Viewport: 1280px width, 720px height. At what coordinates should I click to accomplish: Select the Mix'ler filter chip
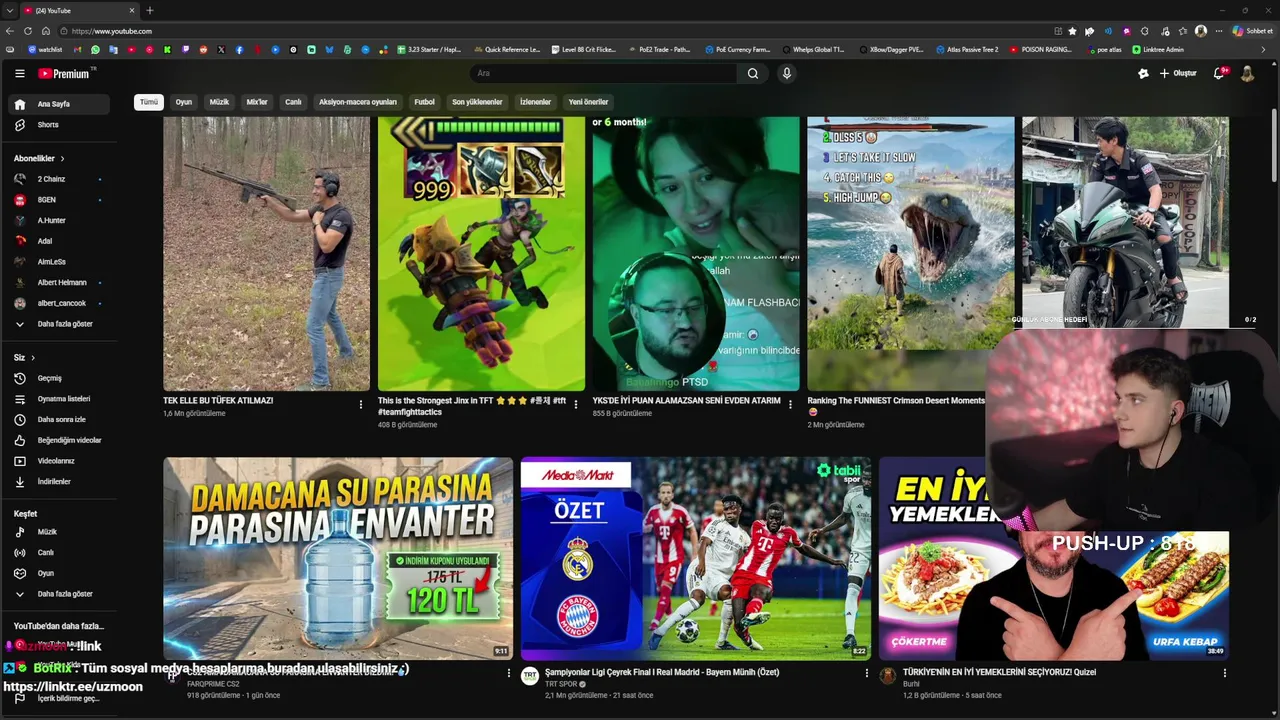257,102
